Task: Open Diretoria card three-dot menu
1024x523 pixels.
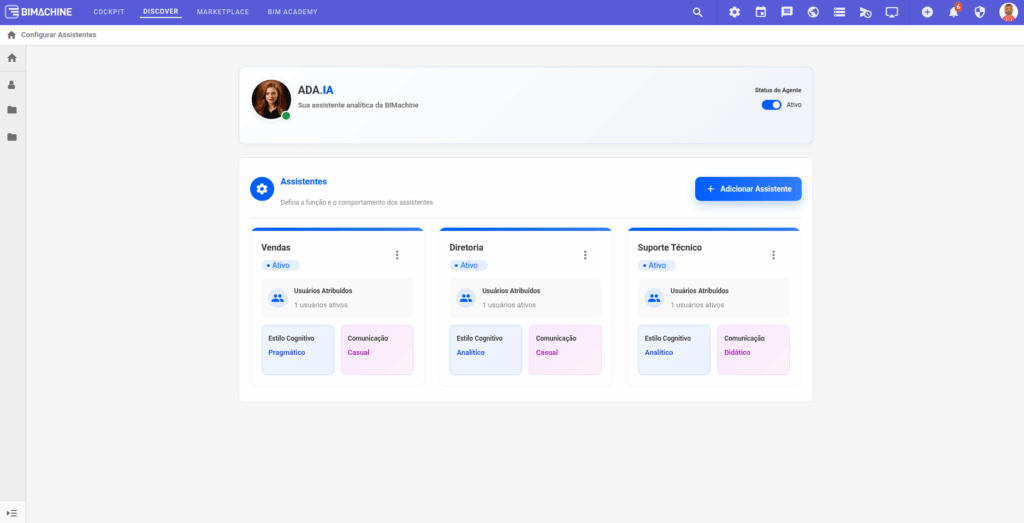Action: coord(585,255)
